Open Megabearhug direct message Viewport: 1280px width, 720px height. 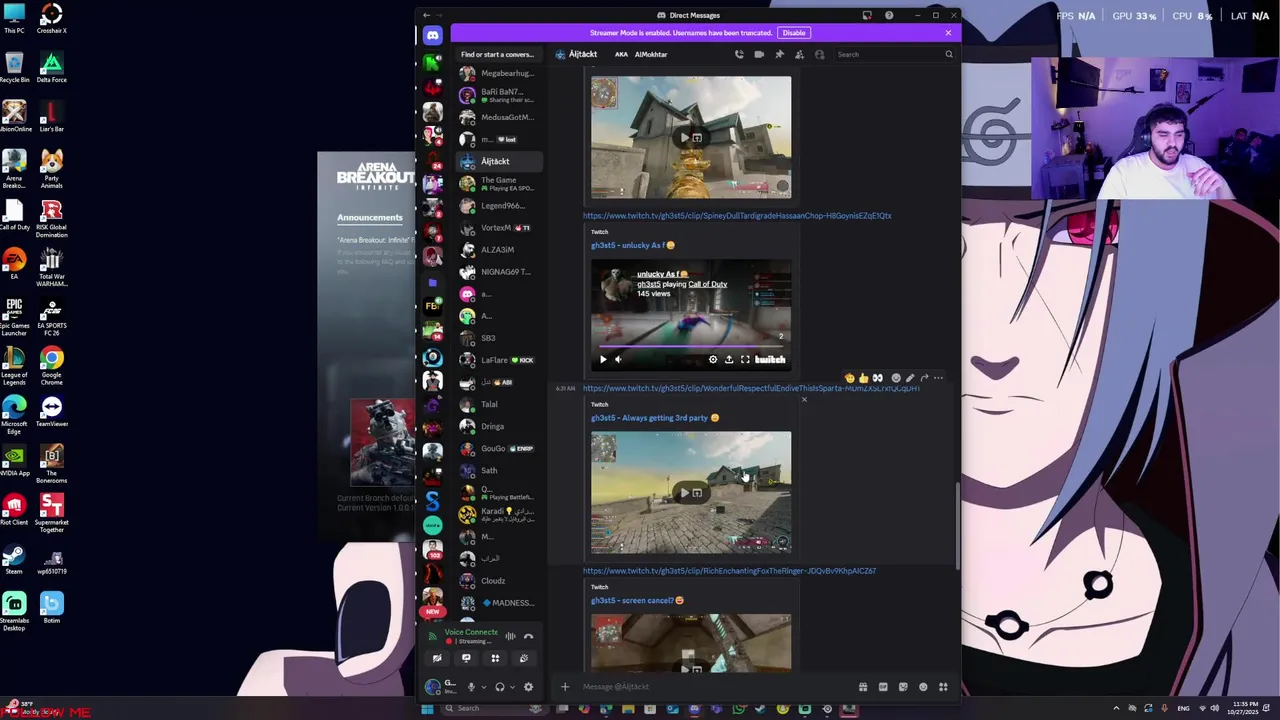(499, 73)
